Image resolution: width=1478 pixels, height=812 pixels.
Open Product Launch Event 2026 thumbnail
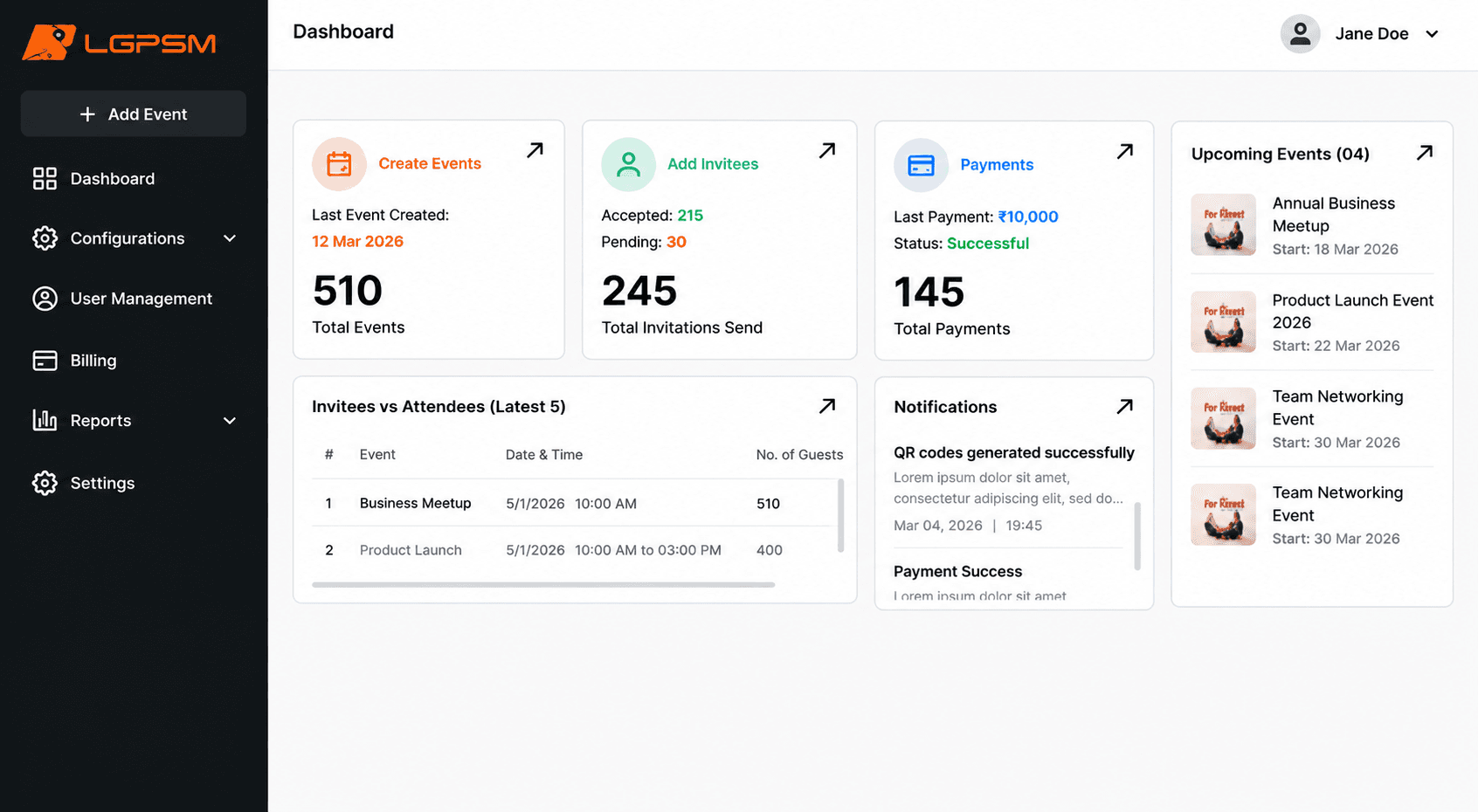[1224, 321]
